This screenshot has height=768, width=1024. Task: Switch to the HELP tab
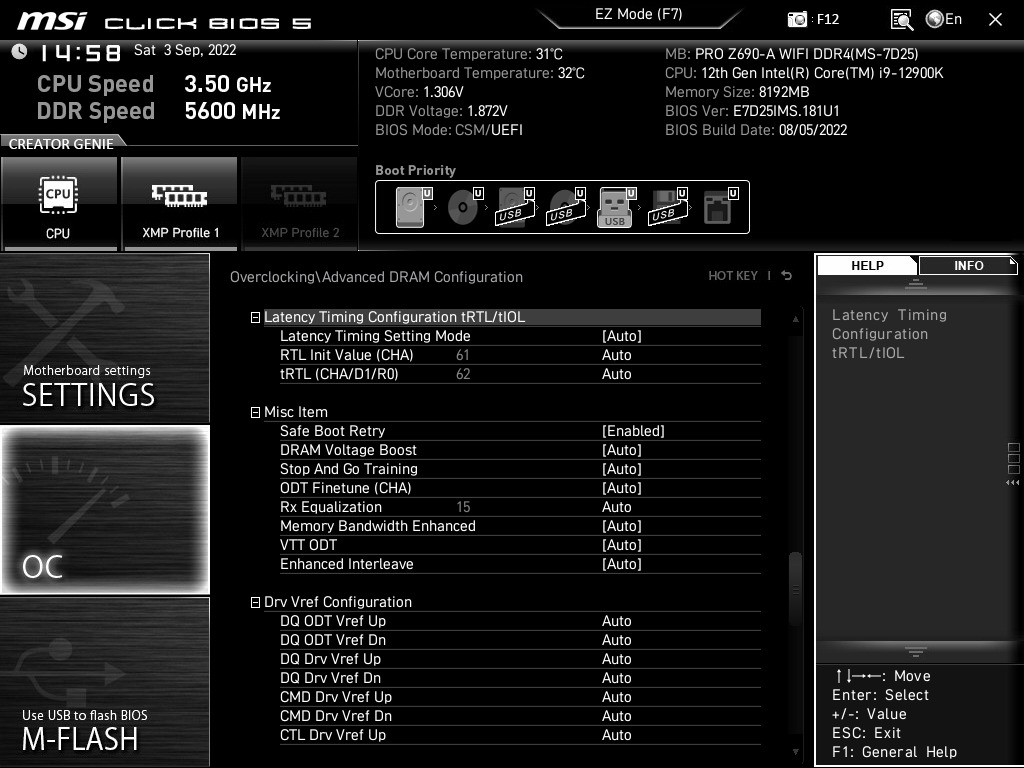click(867, 266)
